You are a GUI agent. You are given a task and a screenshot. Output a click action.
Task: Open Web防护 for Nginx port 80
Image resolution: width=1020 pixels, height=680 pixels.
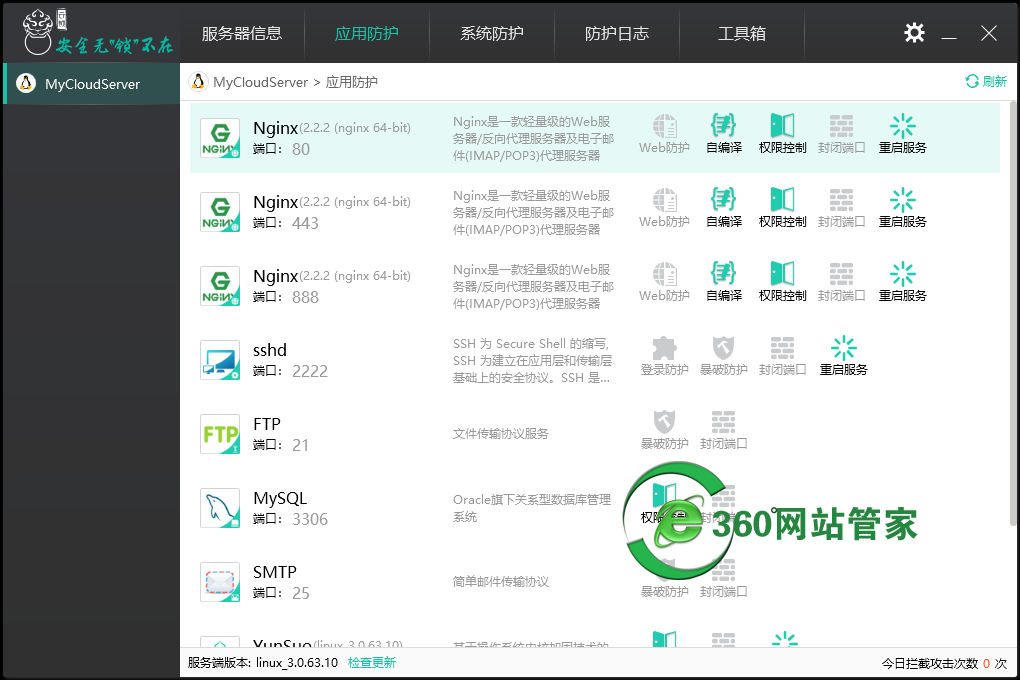pos(664,134)
